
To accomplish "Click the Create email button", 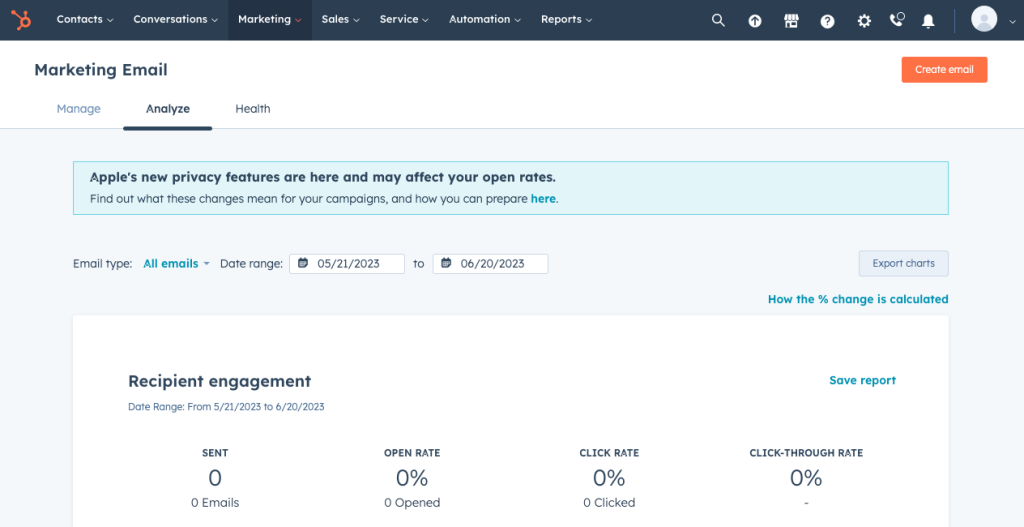I will point(944,70).
